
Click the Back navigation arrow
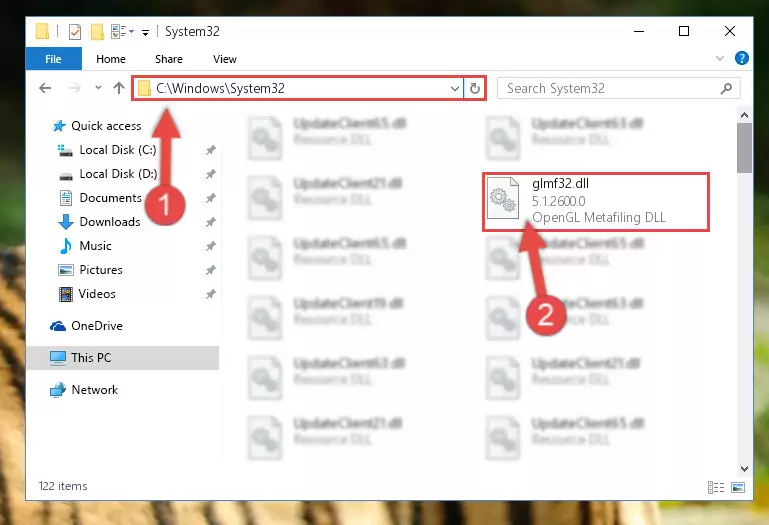pyautogui.click(x=45, y=88)
